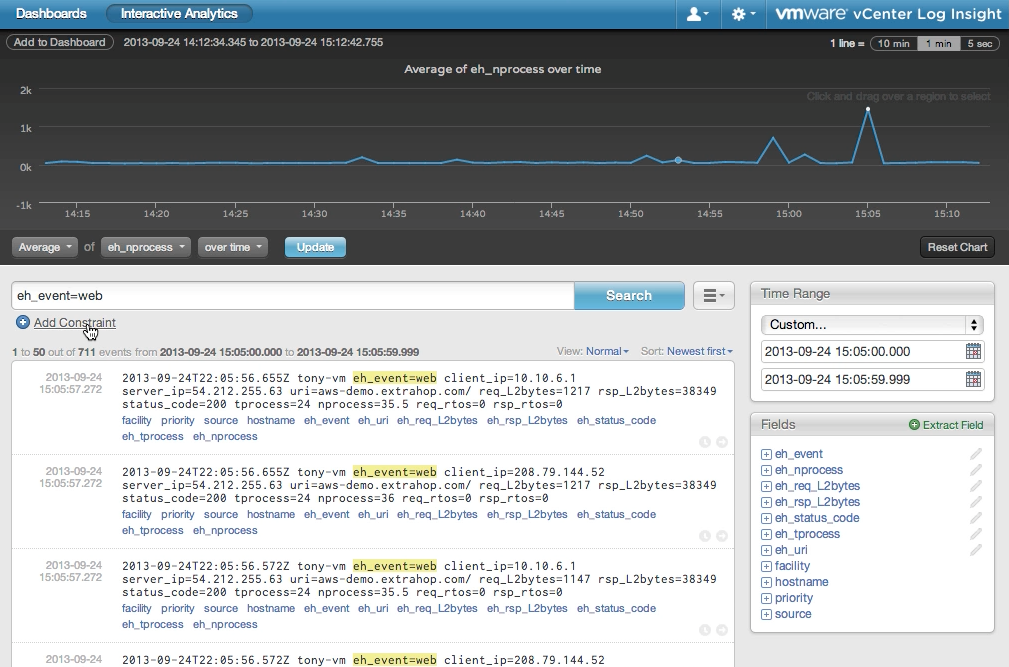Click the eh_event=web search query field

click(x=293, y=295)
